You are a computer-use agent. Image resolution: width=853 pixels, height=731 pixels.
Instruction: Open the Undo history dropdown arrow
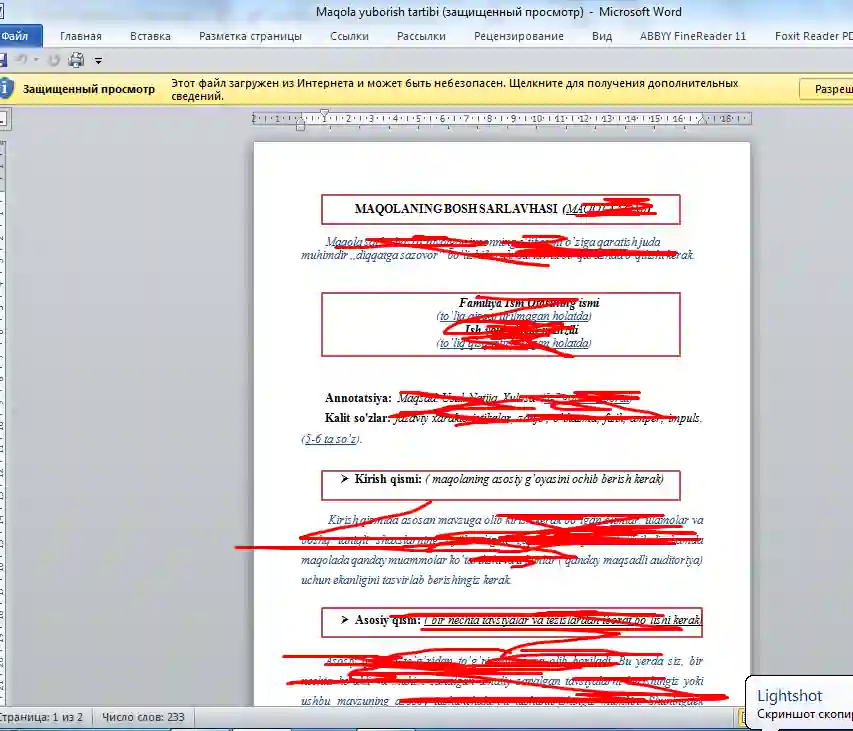pyautogui.click(x=36, y=60)
